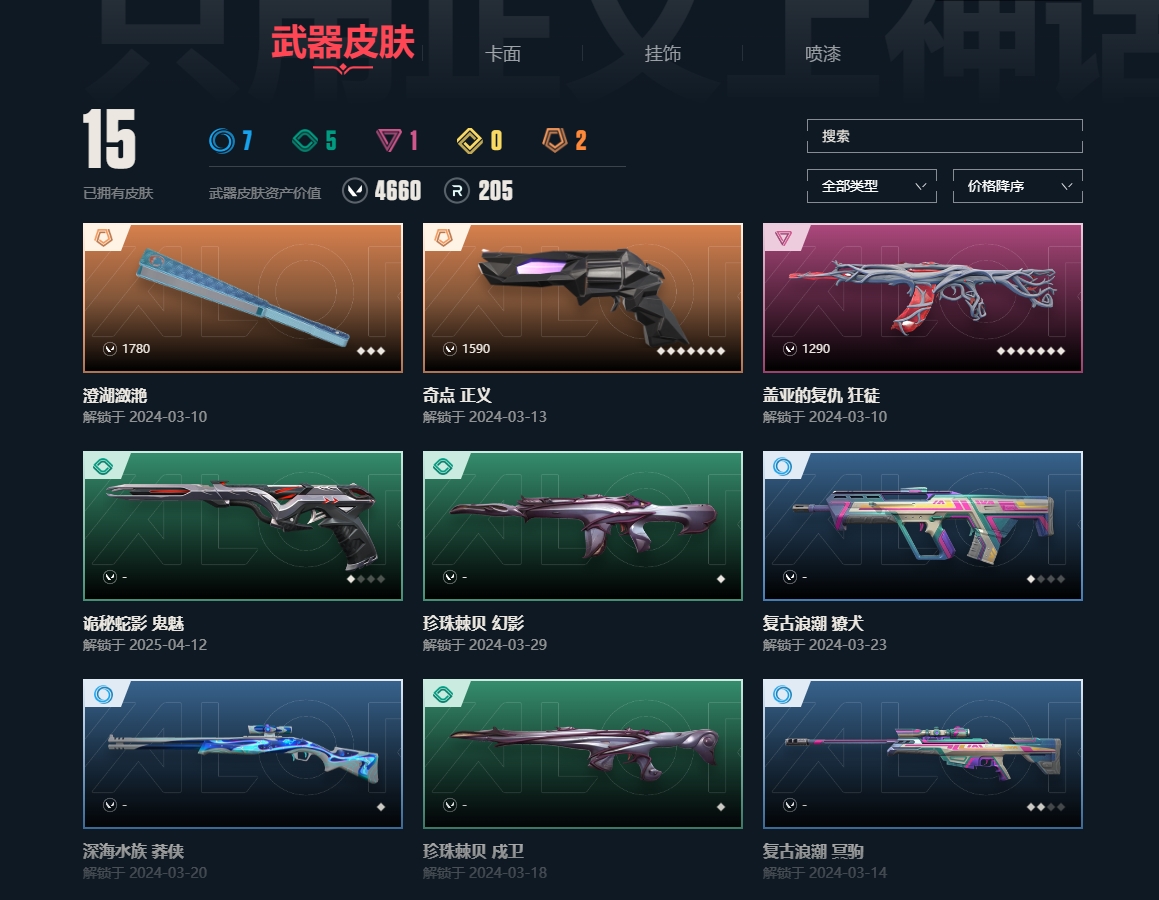Switch to the 喷漆 tab
Screen dimensions: 1159x900
823,54
